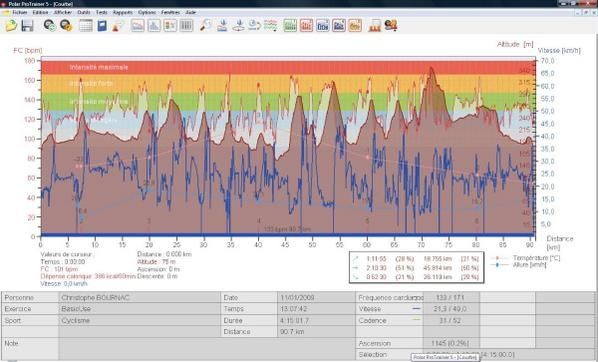Click the floppy disk save icon

pyautogui.click(x=27, y=26)
